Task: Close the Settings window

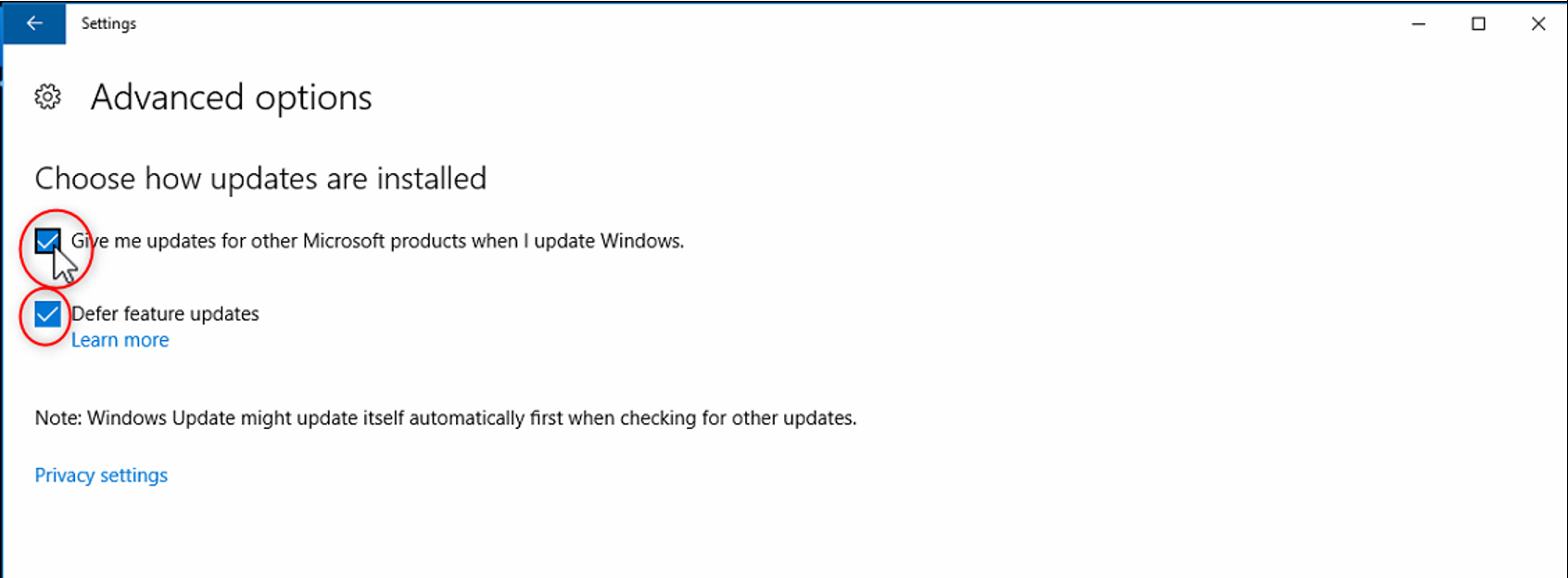Action: (x=1538, y=24)
